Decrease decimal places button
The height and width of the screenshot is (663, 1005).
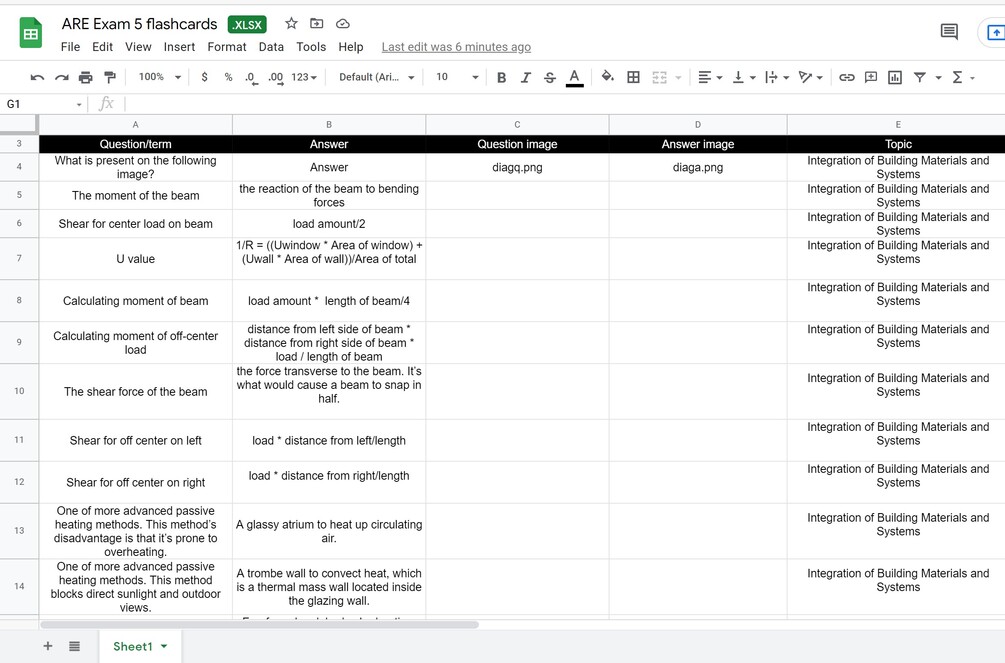tap(251, 78)
